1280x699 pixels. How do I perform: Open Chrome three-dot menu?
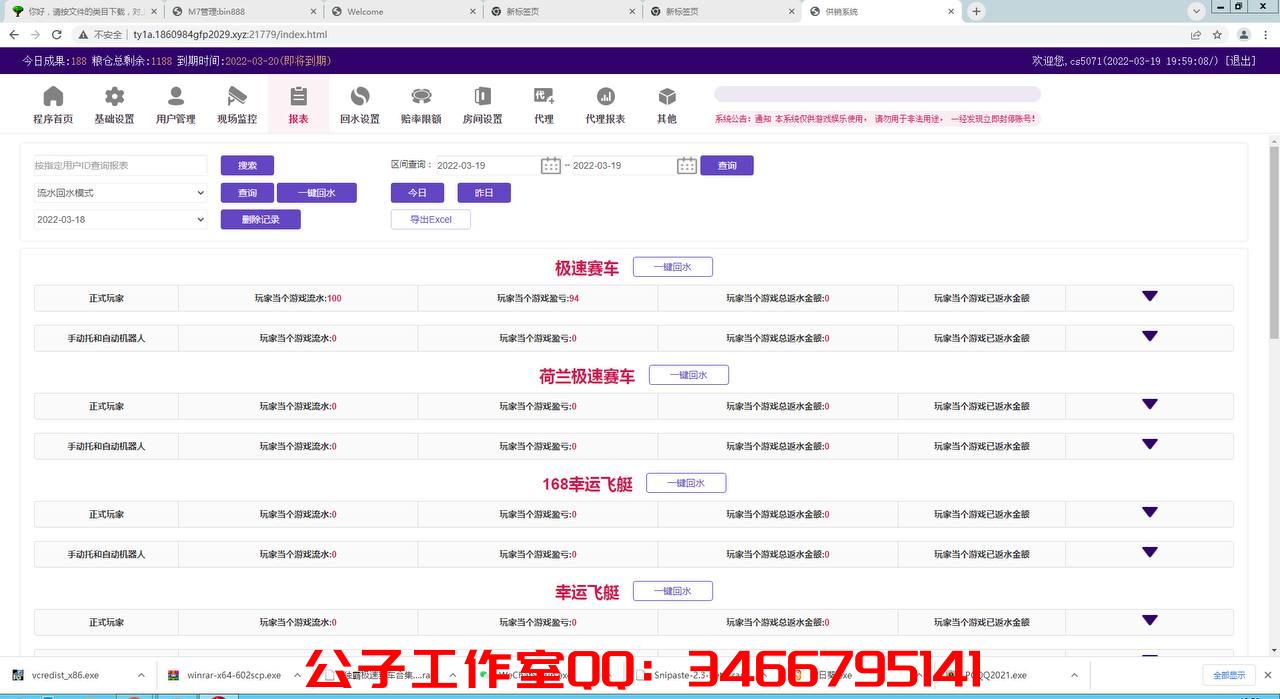[1266, 34]
